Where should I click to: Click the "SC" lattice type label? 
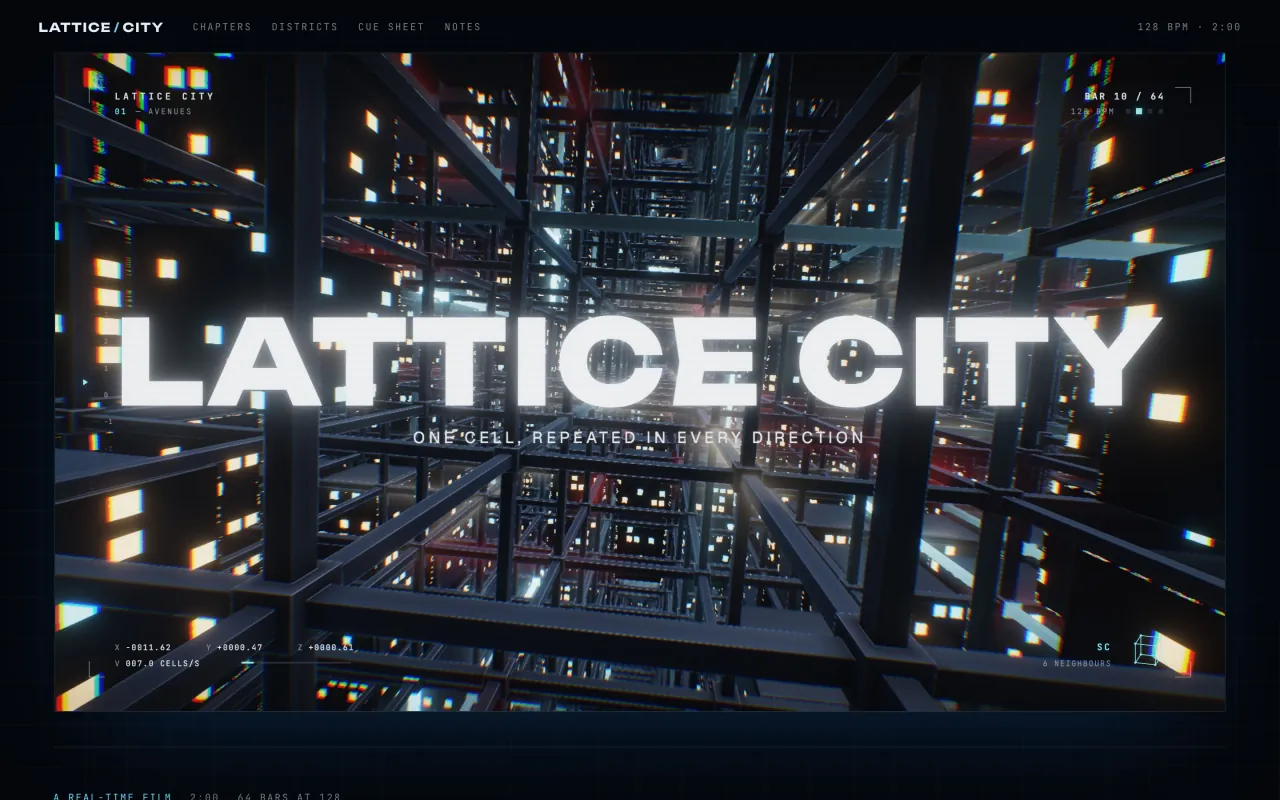(1104, 647)
